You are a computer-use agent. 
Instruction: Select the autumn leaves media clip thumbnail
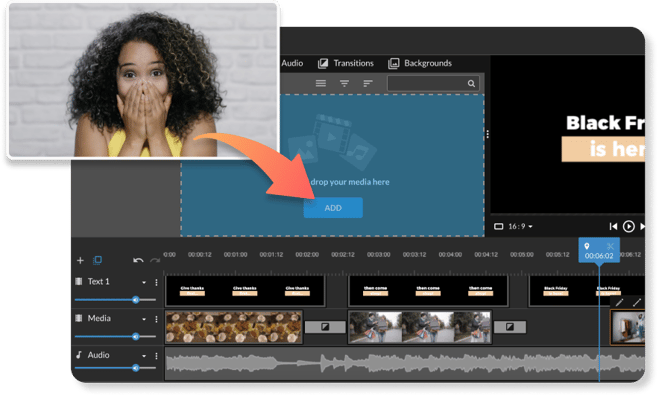pyautogui.click(x=234, y=327)
